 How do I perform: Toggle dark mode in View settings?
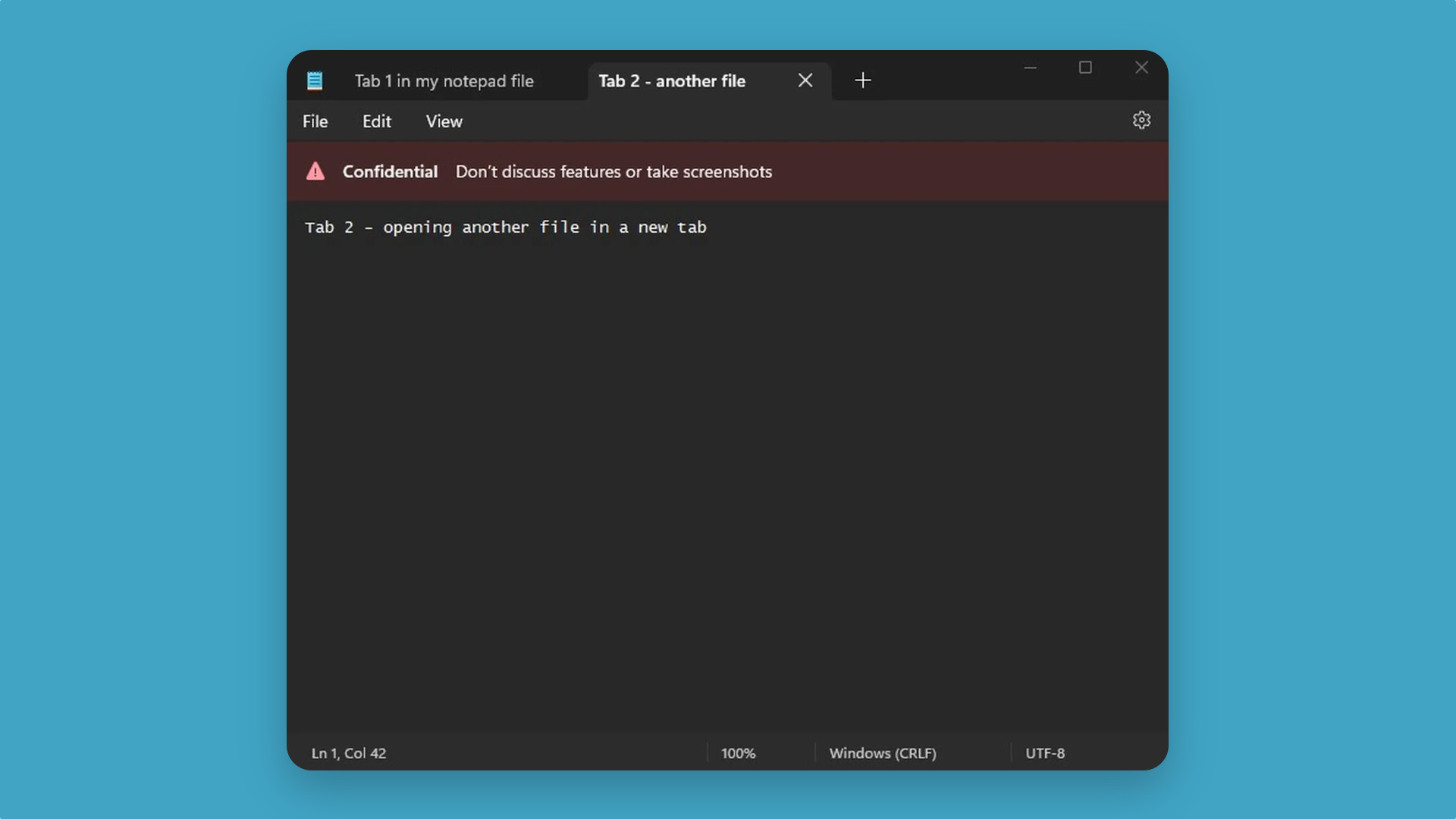443,120
